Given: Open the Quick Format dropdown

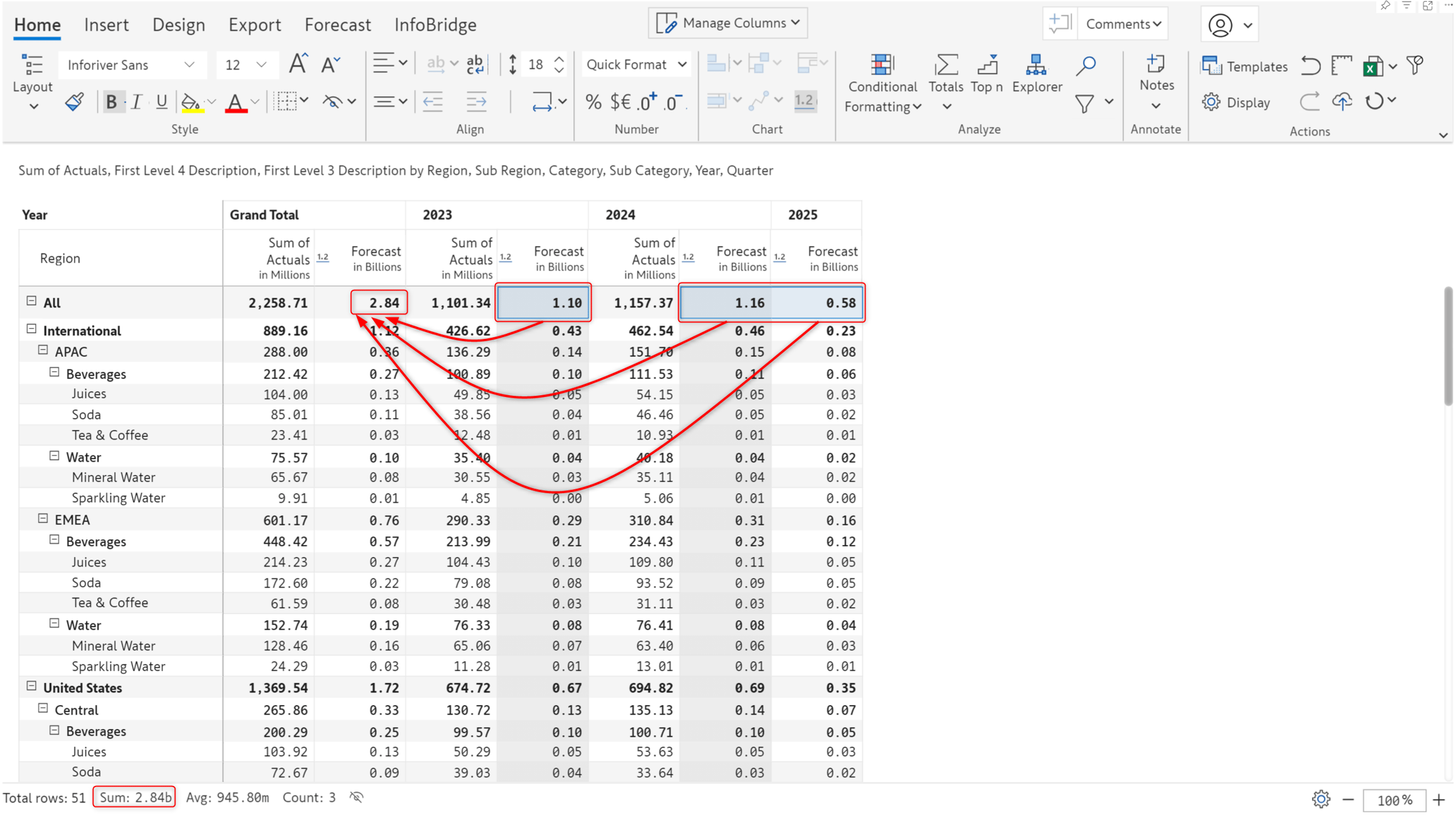Looking at the screenshot, I should tap(636, 64).
